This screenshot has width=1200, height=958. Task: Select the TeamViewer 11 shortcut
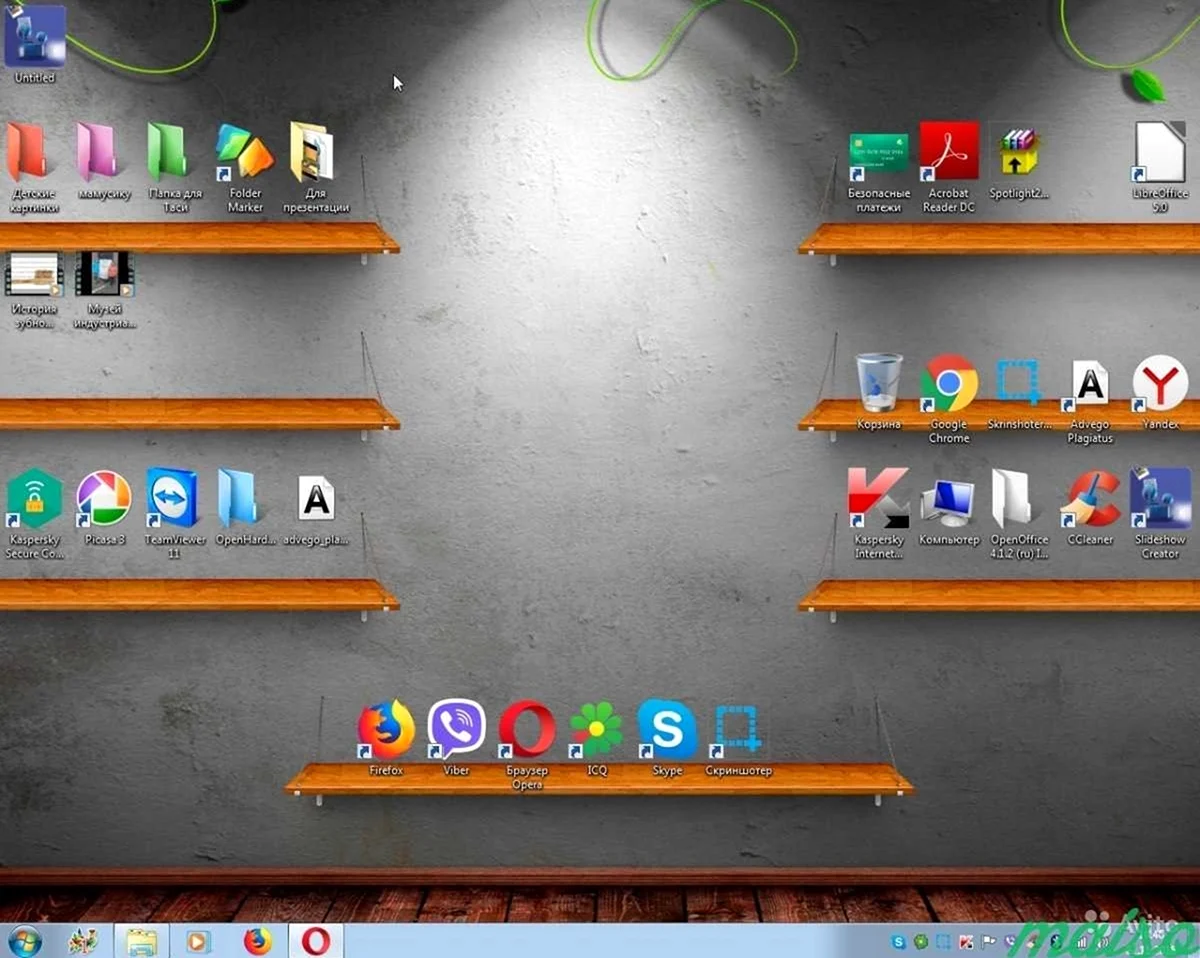coord(173,498)
